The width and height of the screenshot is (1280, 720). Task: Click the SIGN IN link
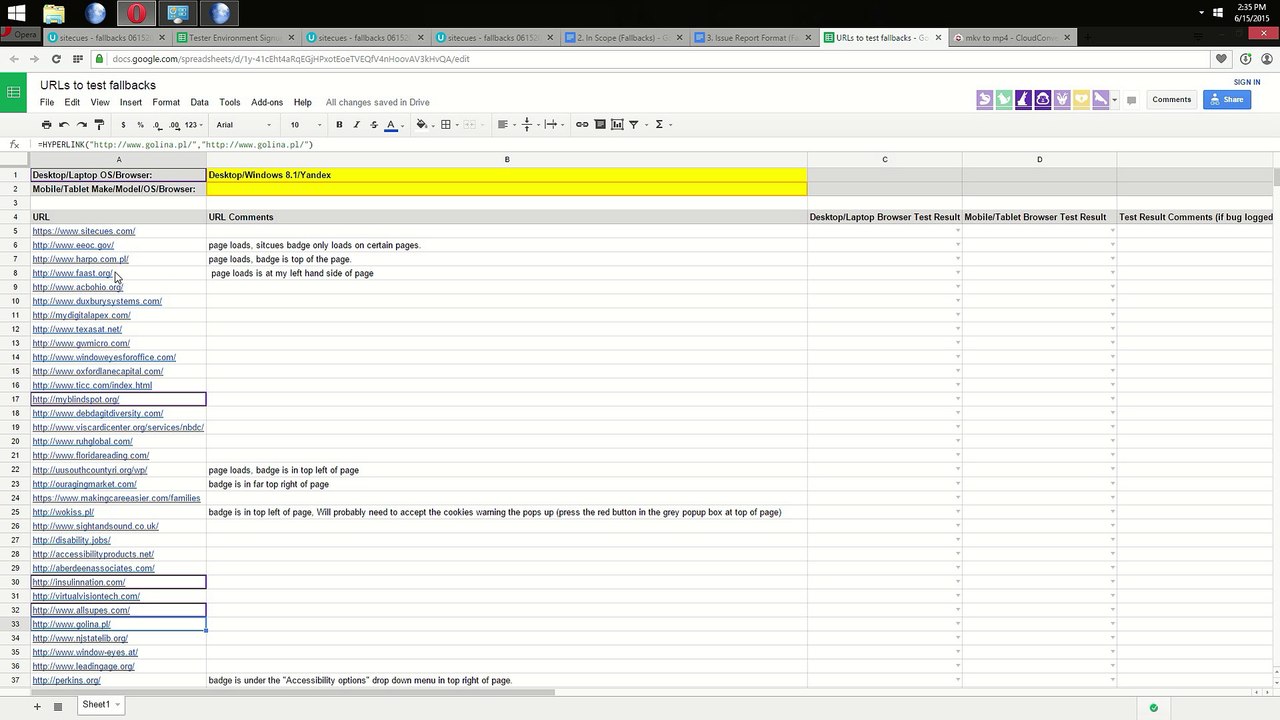(1247, 82)
